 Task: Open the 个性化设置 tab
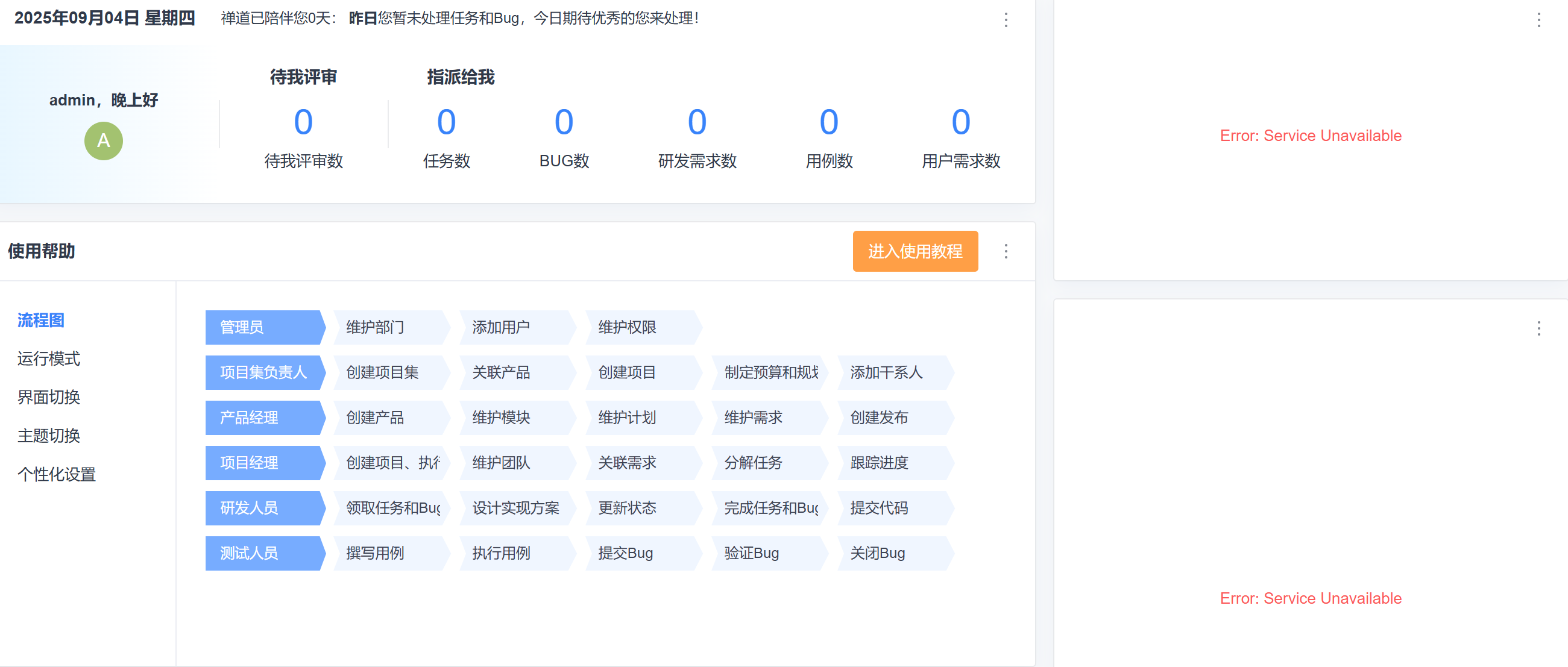(57, 474)
